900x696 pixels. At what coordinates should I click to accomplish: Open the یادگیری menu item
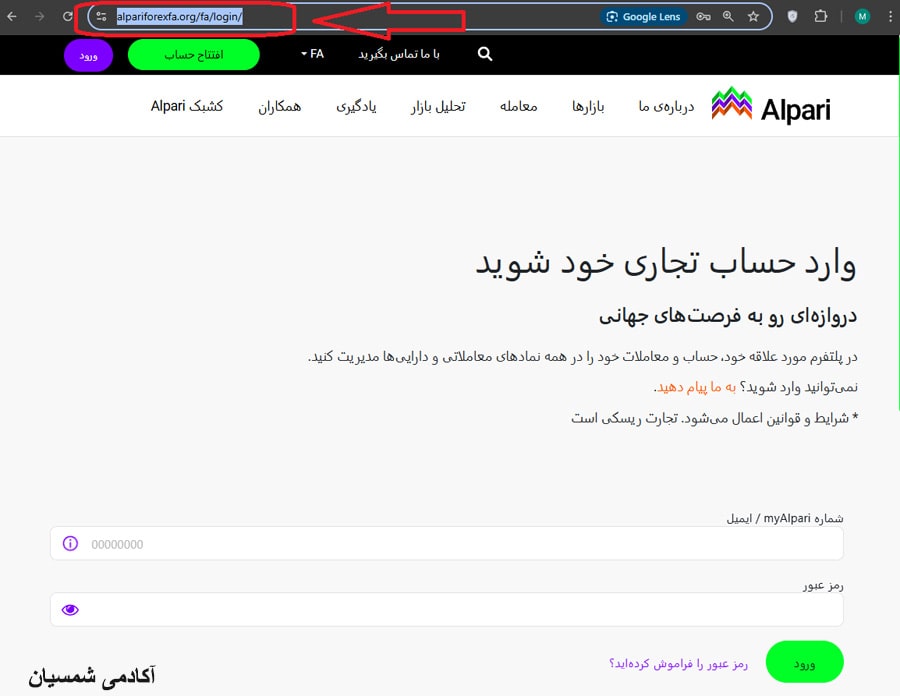[356, 107]
